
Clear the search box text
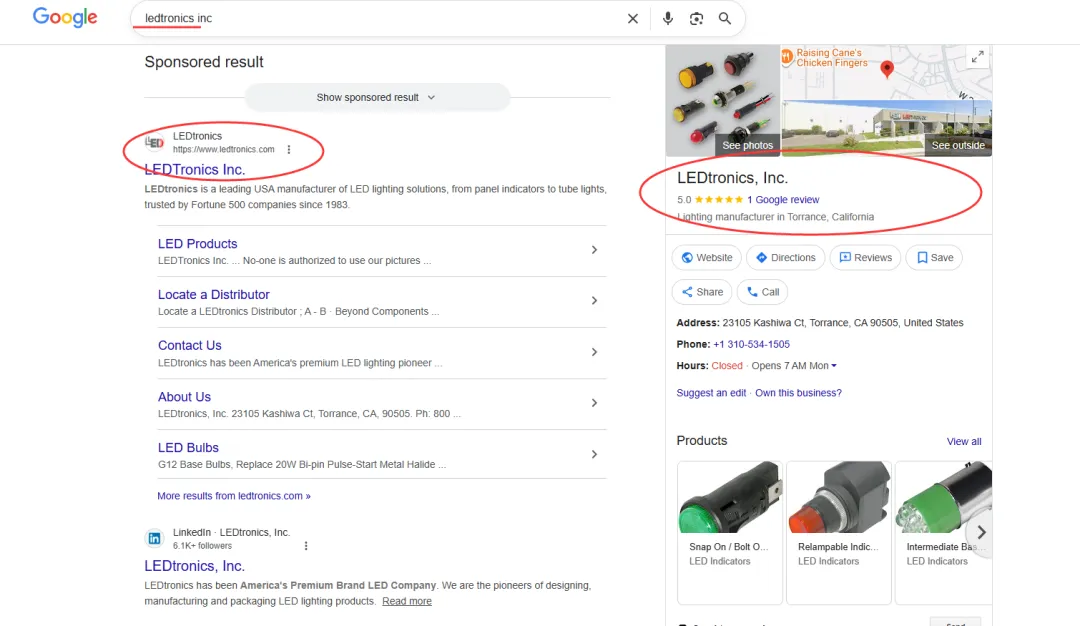point(633,18)
